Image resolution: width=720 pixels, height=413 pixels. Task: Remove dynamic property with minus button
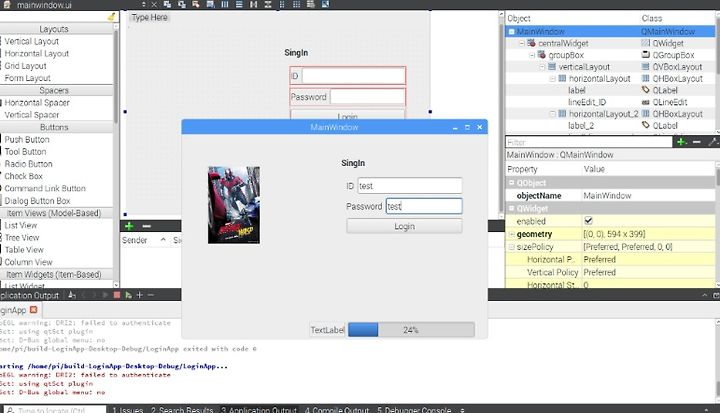pos(697,142)
